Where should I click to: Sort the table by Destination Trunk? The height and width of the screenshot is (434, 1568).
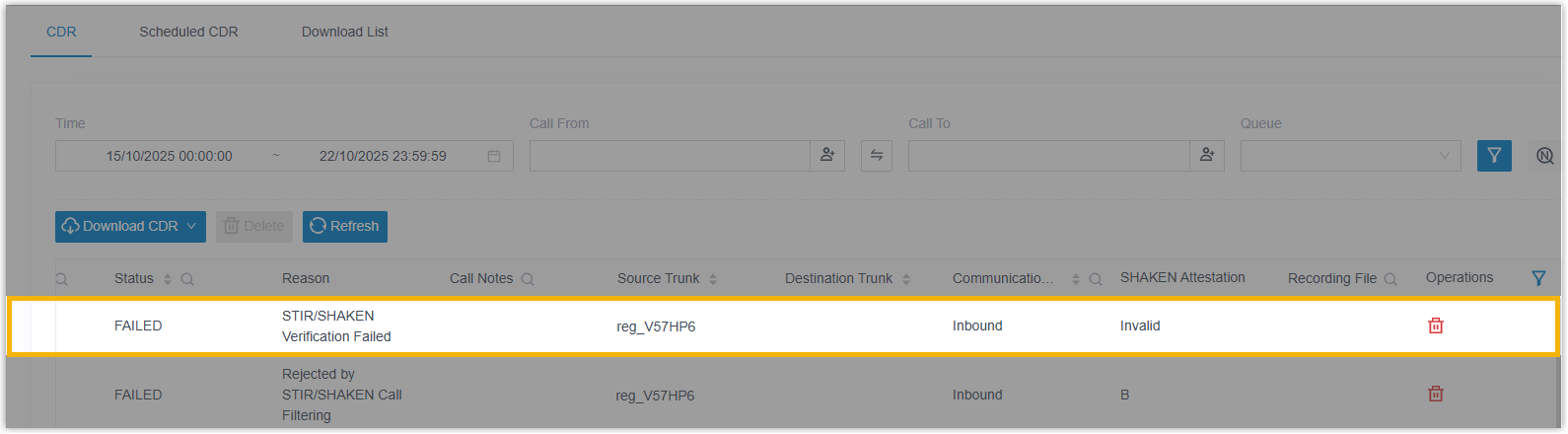(906, 279)
